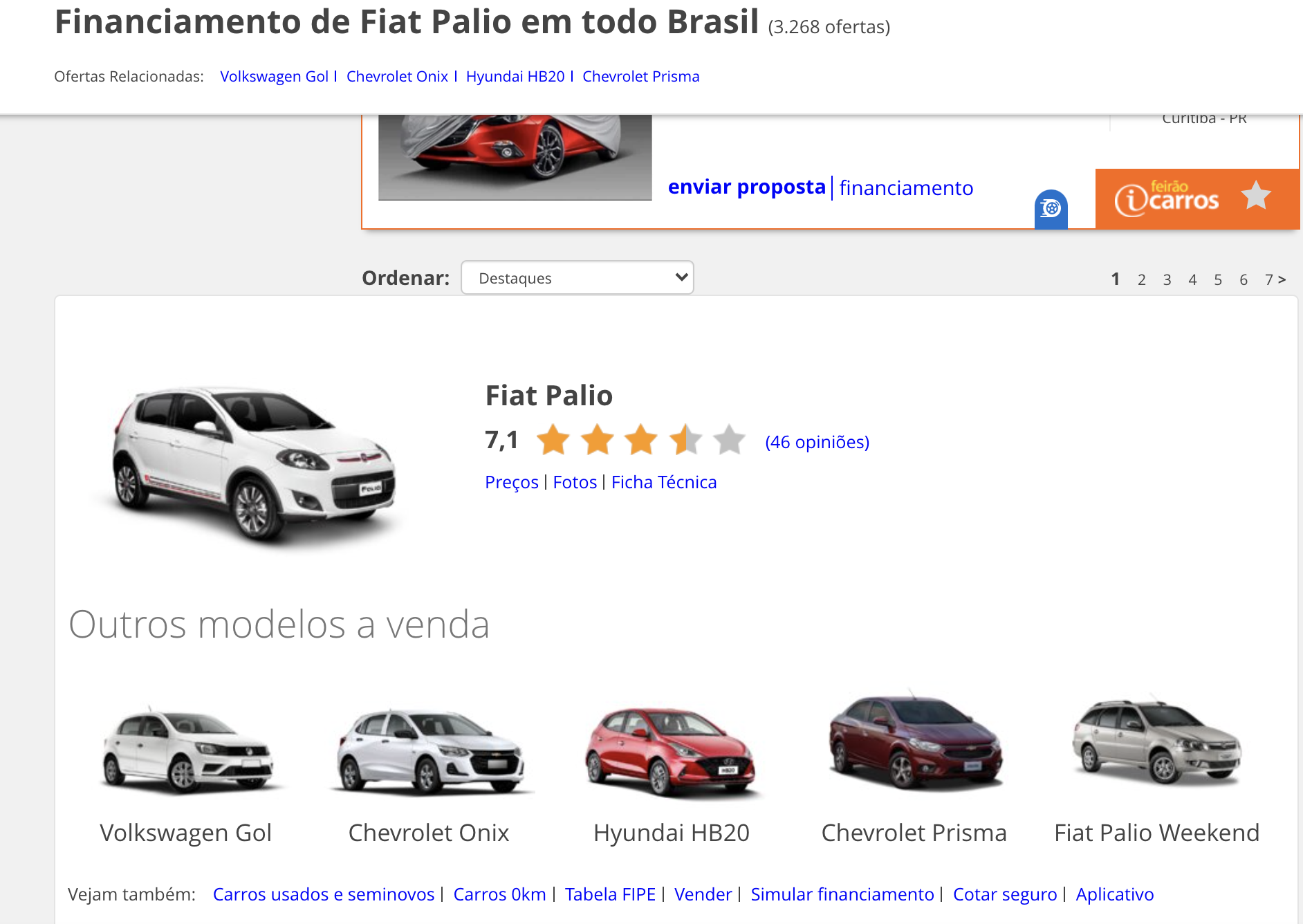Viewport: 1303px width, 924px height.
Task: Go to results page 5
Action: coord(1218,279)
